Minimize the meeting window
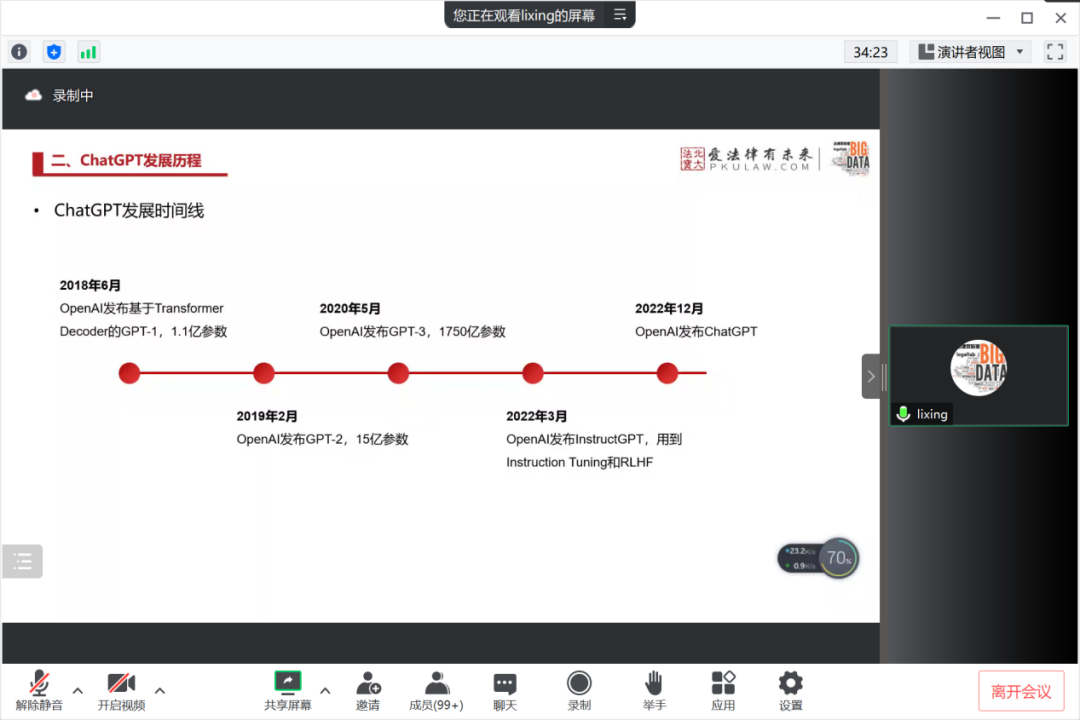1080x720 pixels. (993, 18)
